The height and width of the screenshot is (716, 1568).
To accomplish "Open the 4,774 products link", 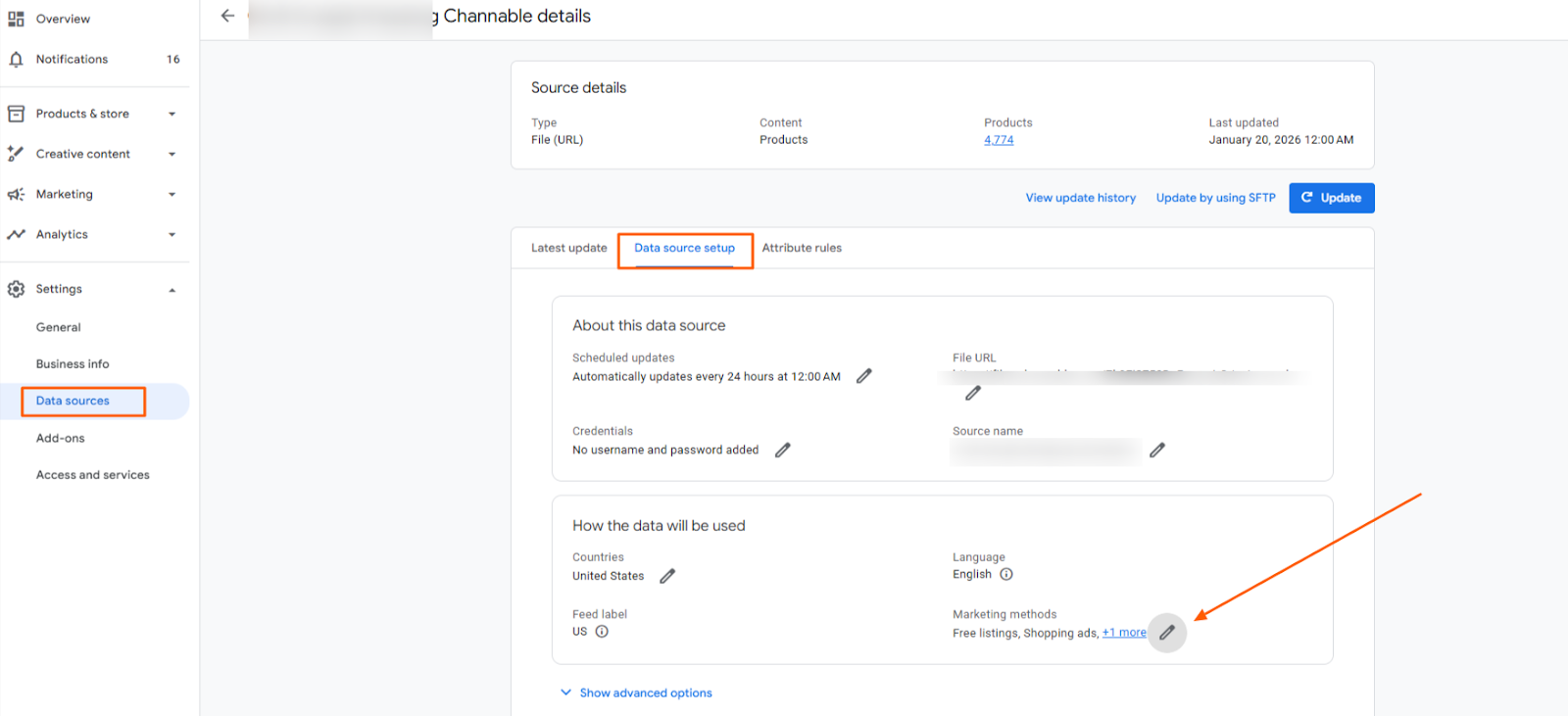I will click(999, 140).
